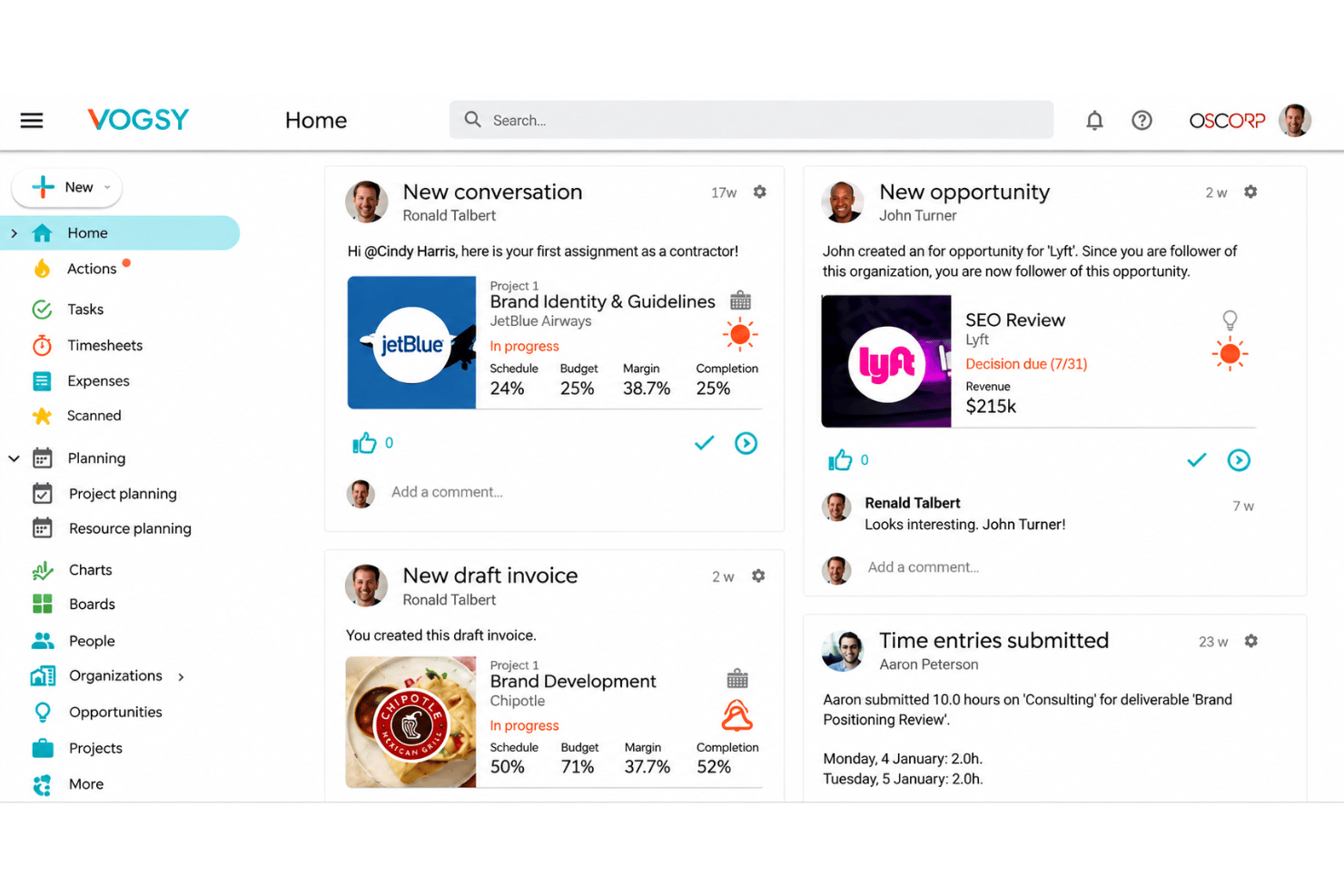Screen dimensions: 1344x896
Task: Open the SEO Review opportunity link
Action: pyautogui.click(x=1015, y=320)
